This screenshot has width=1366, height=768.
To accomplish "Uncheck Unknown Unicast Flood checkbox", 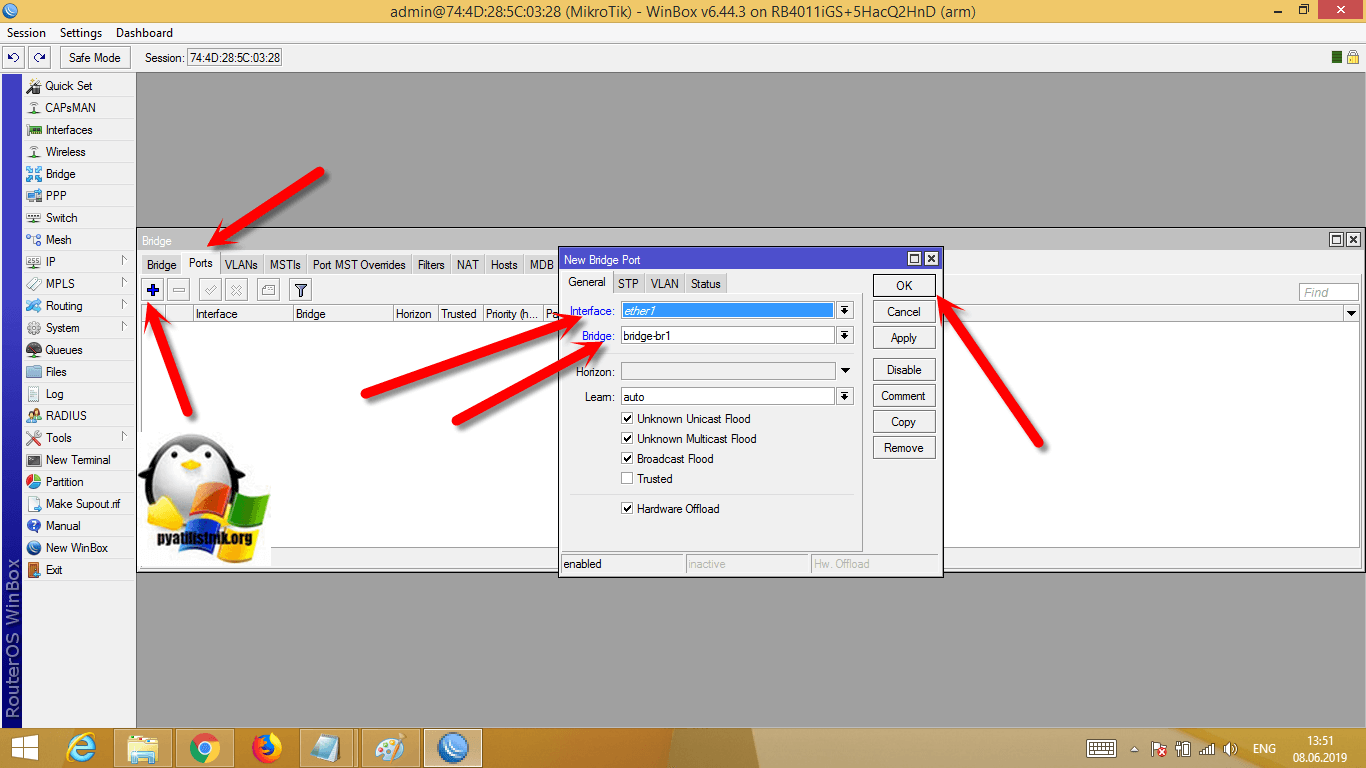I will [627, 419].
